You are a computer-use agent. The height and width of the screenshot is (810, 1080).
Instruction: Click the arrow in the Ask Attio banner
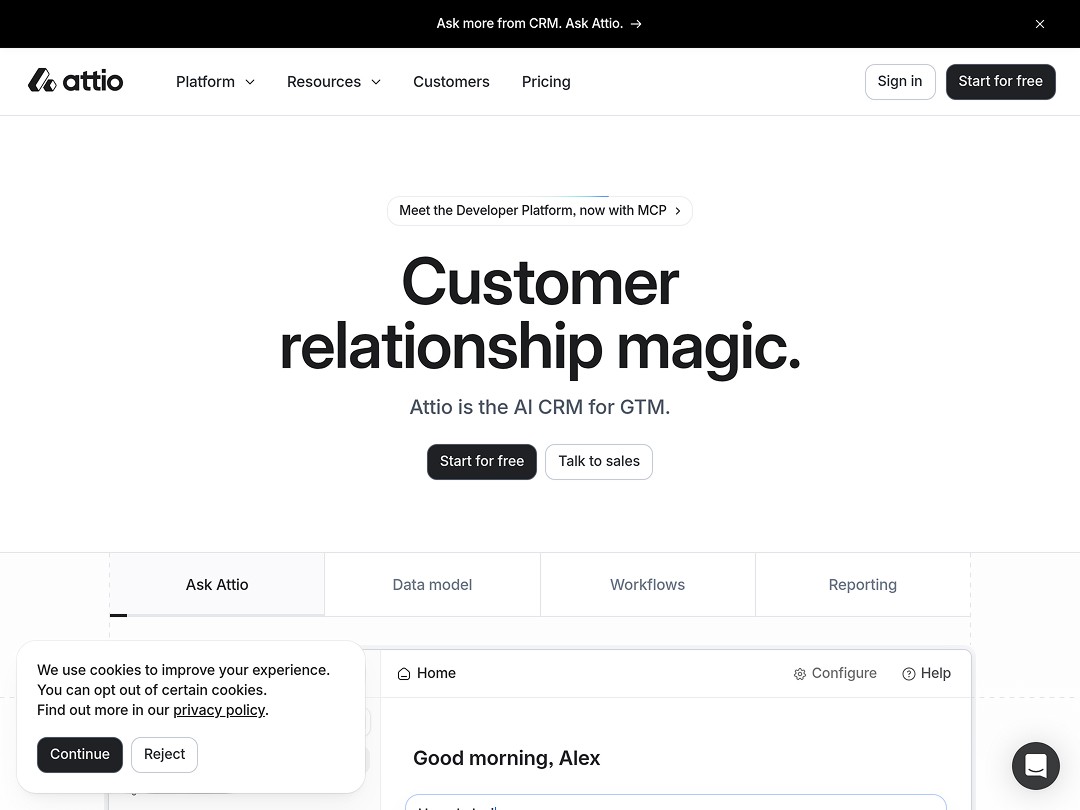point(637,23)
